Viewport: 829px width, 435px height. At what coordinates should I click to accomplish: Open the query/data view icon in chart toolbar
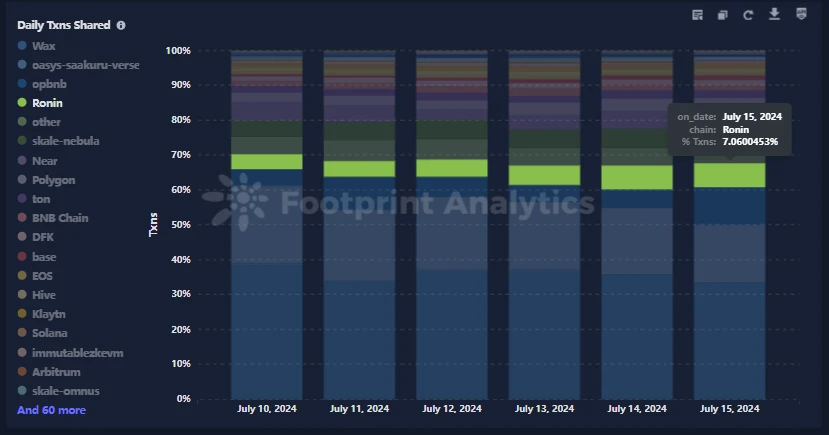coord(698,14)
